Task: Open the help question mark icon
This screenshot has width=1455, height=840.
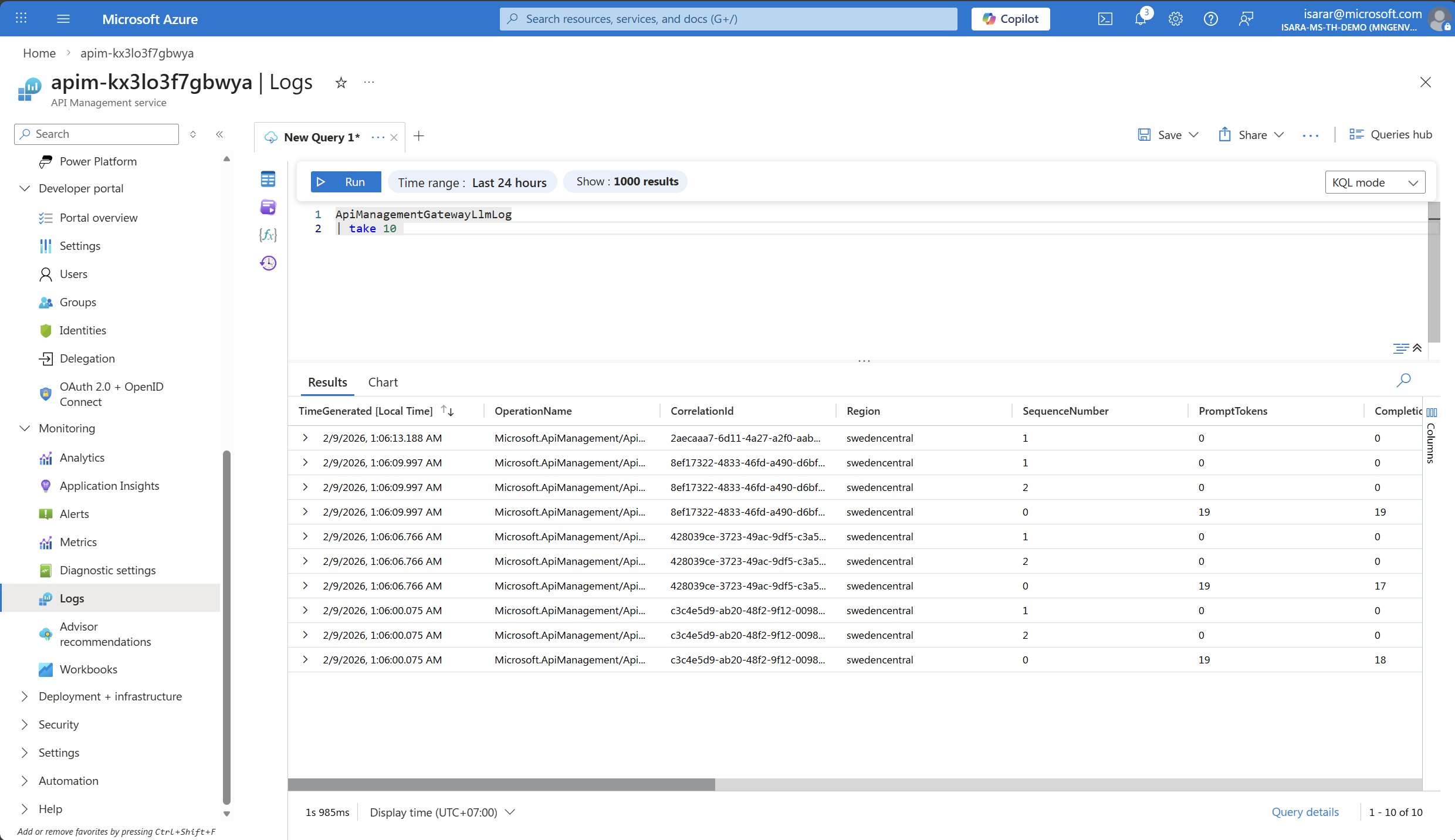Action: point(1210,19)
